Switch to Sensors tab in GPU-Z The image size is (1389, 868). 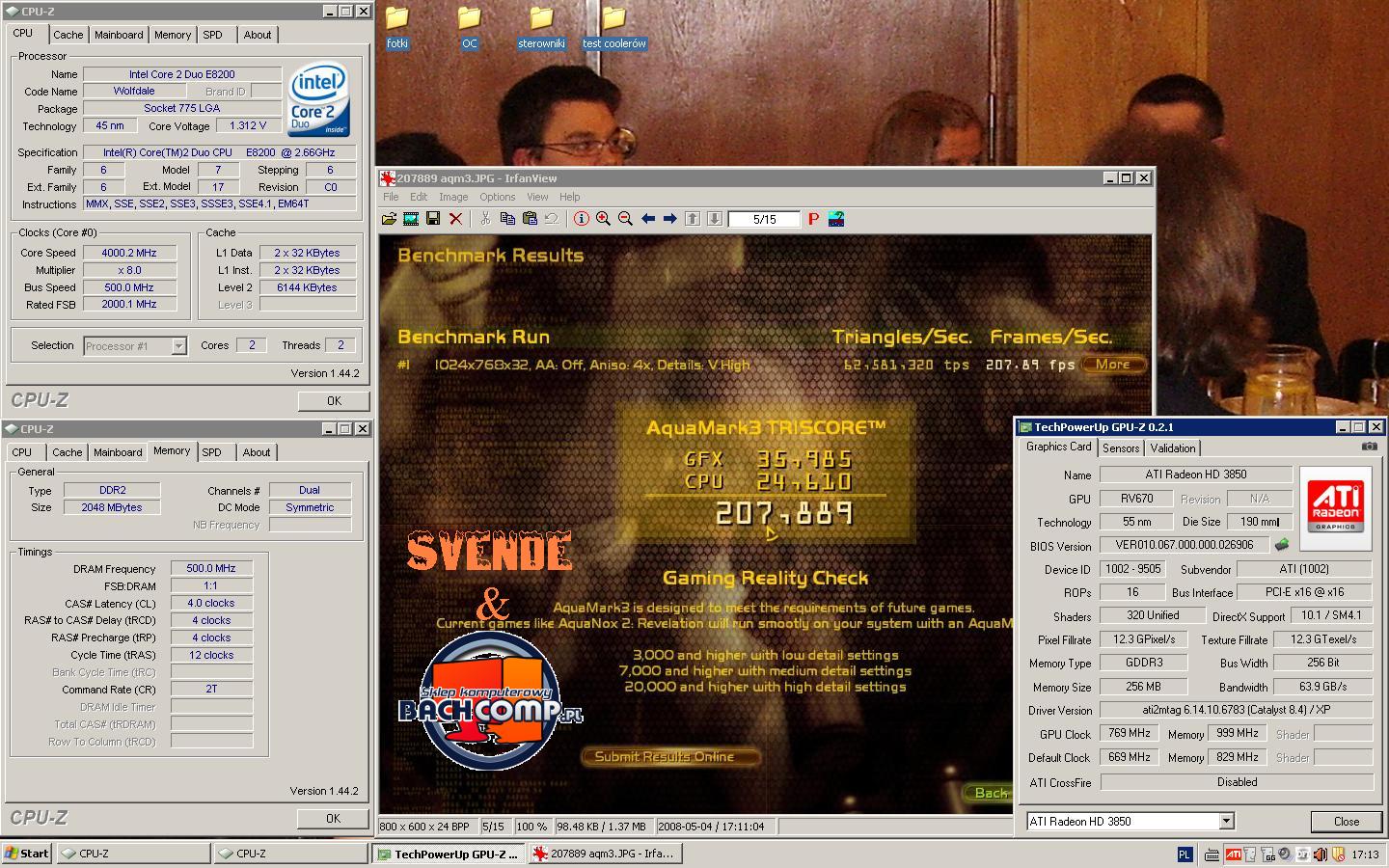pyautogui.click(x=1121, y=448)
